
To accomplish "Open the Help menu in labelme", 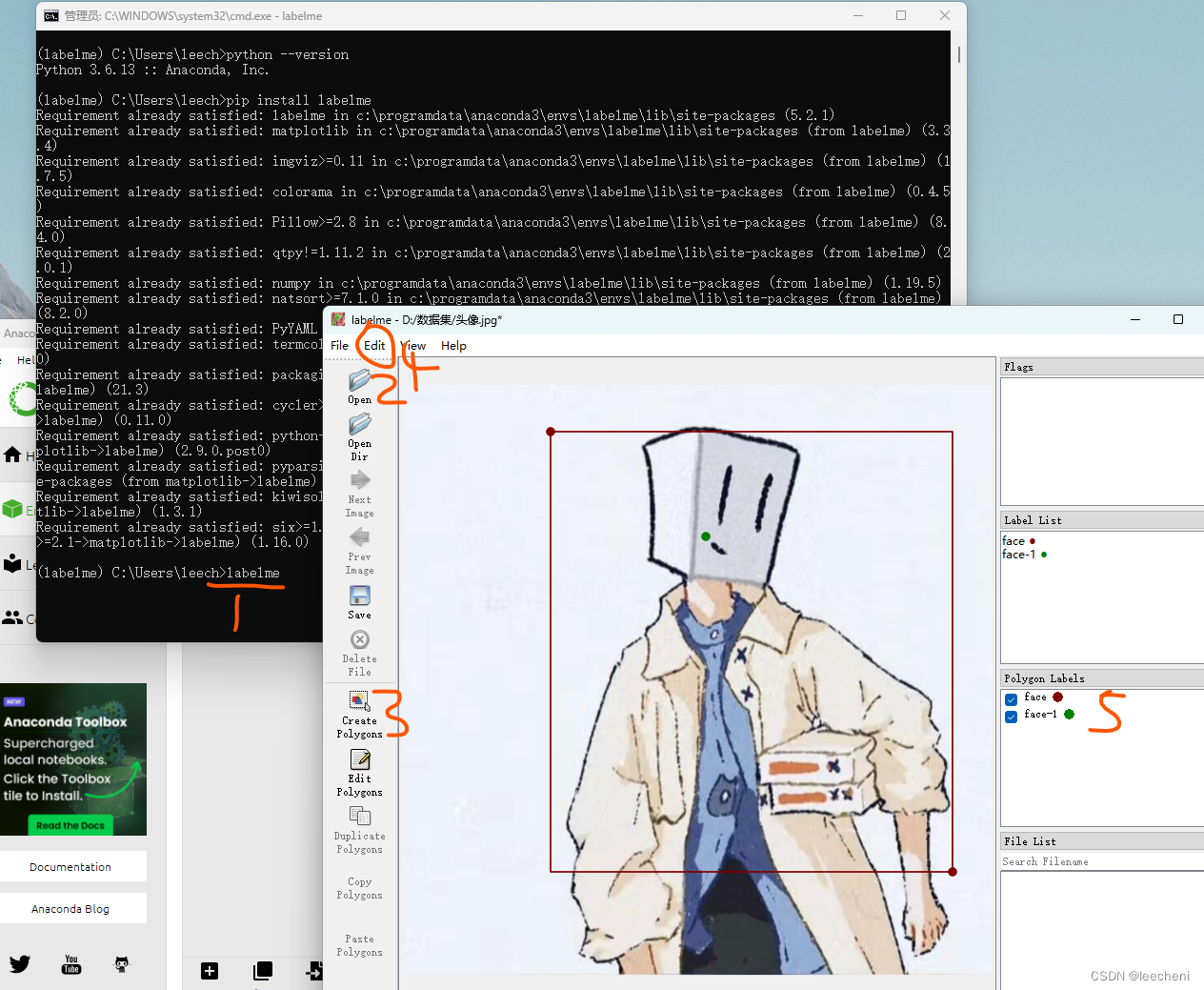I will 453,345.
